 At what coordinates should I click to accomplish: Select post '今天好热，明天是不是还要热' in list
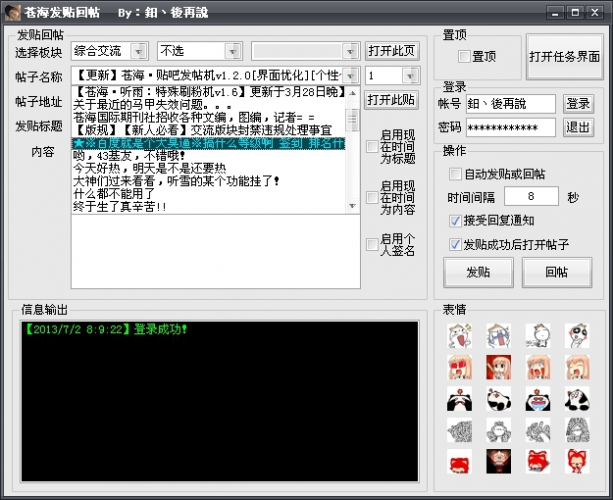coord(210,169)
